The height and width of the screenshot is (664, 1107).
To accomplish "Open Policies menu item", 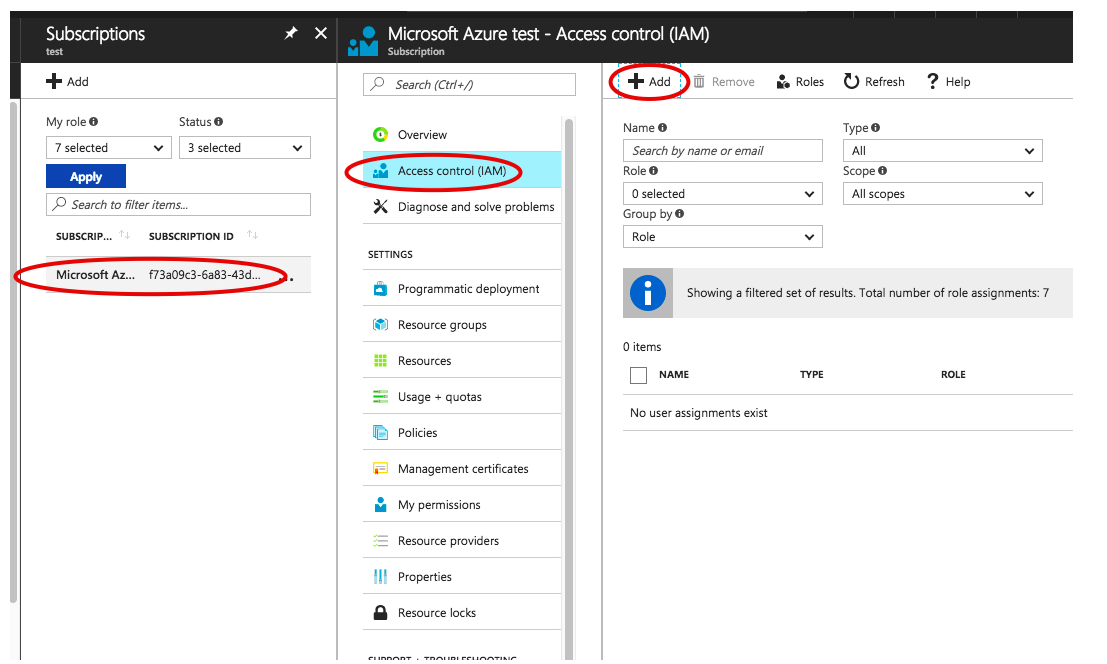I will (x=462, y=433).
